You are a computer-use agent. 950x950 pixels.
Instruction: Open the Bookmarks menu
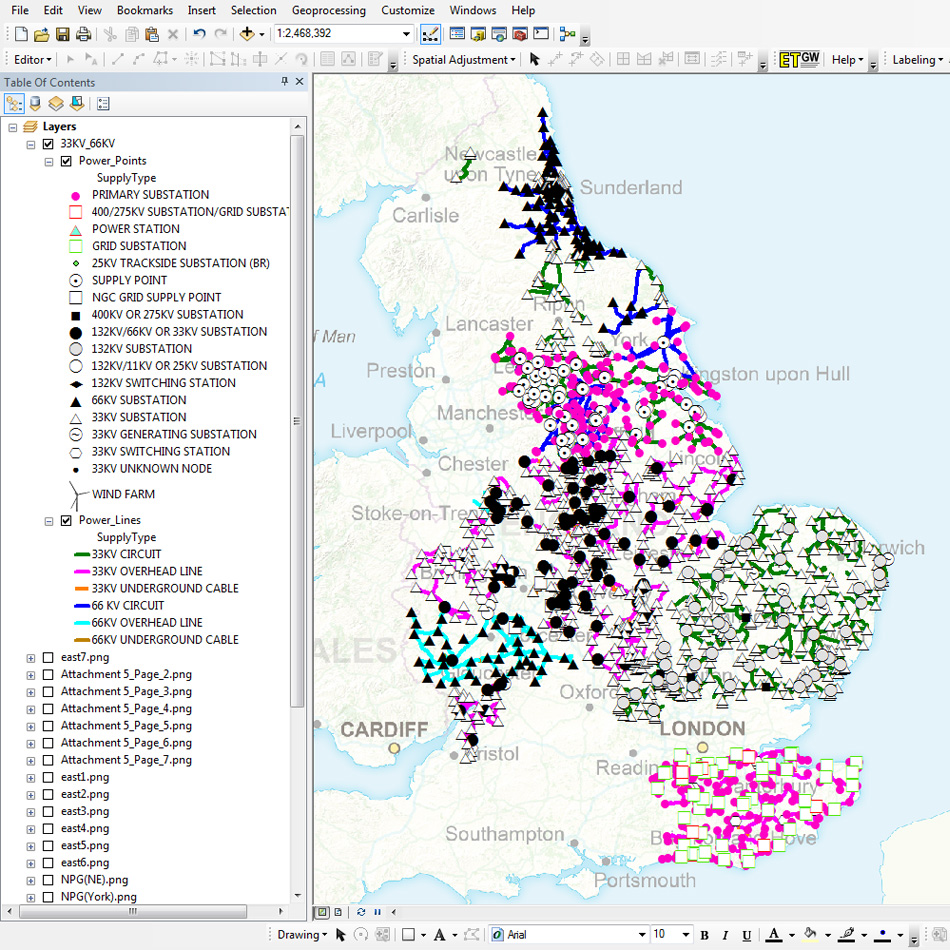[144, 10]
